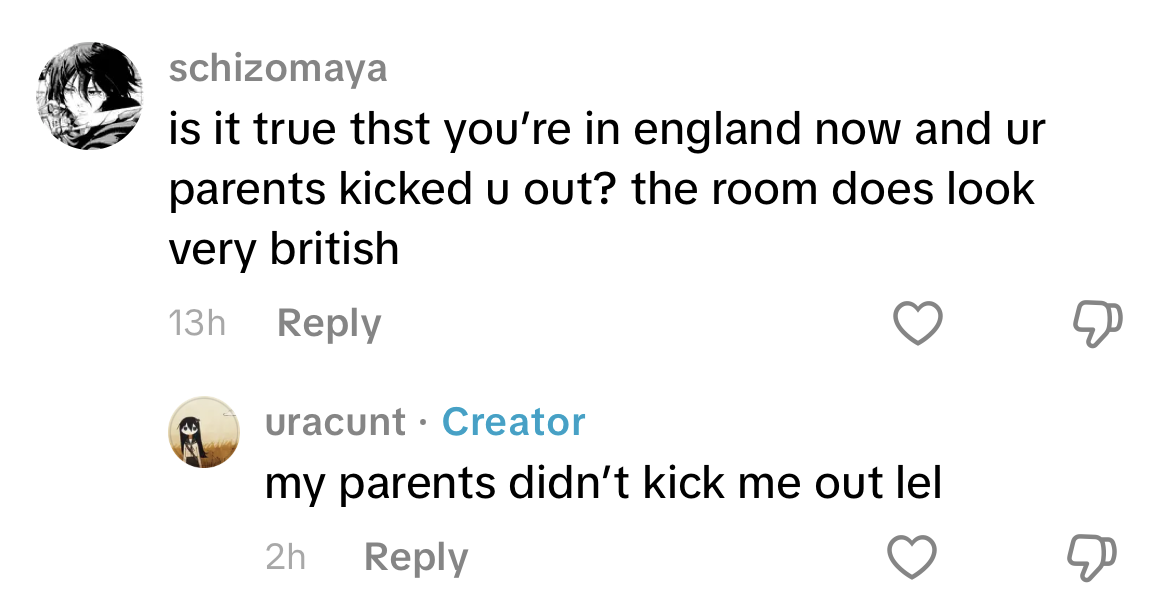Image resolution: width=1170 pixels, height=603 pixels.
Task: Click the blue Creator badge
Action: [x=513, y=422]
